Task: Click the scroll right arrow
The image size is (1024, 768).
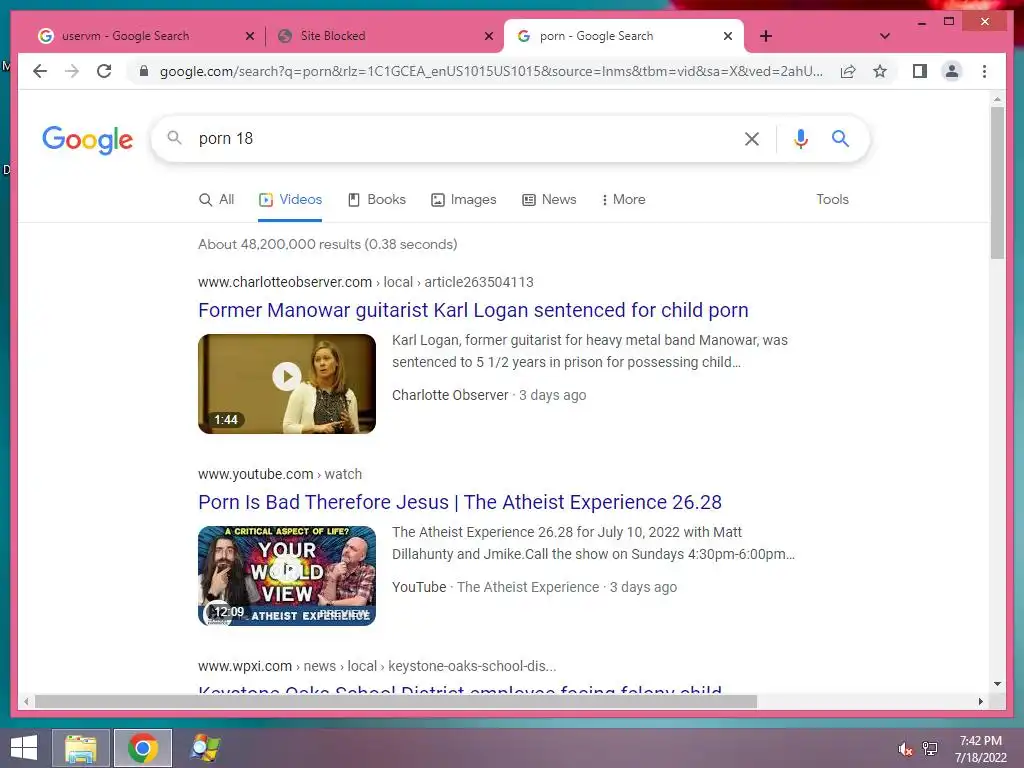Action: 980,702
